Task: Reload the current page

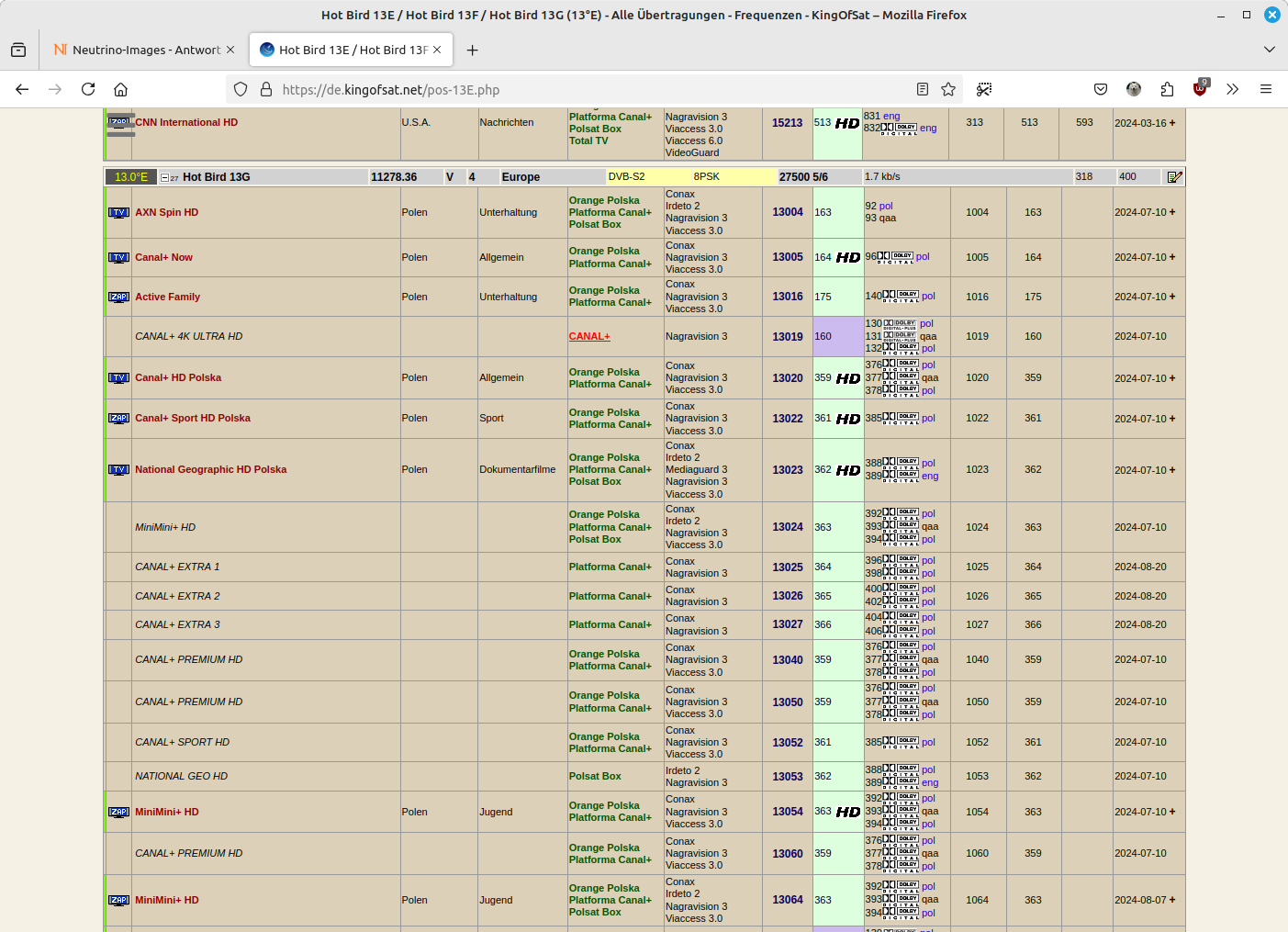Action: (x=88, y=89)
